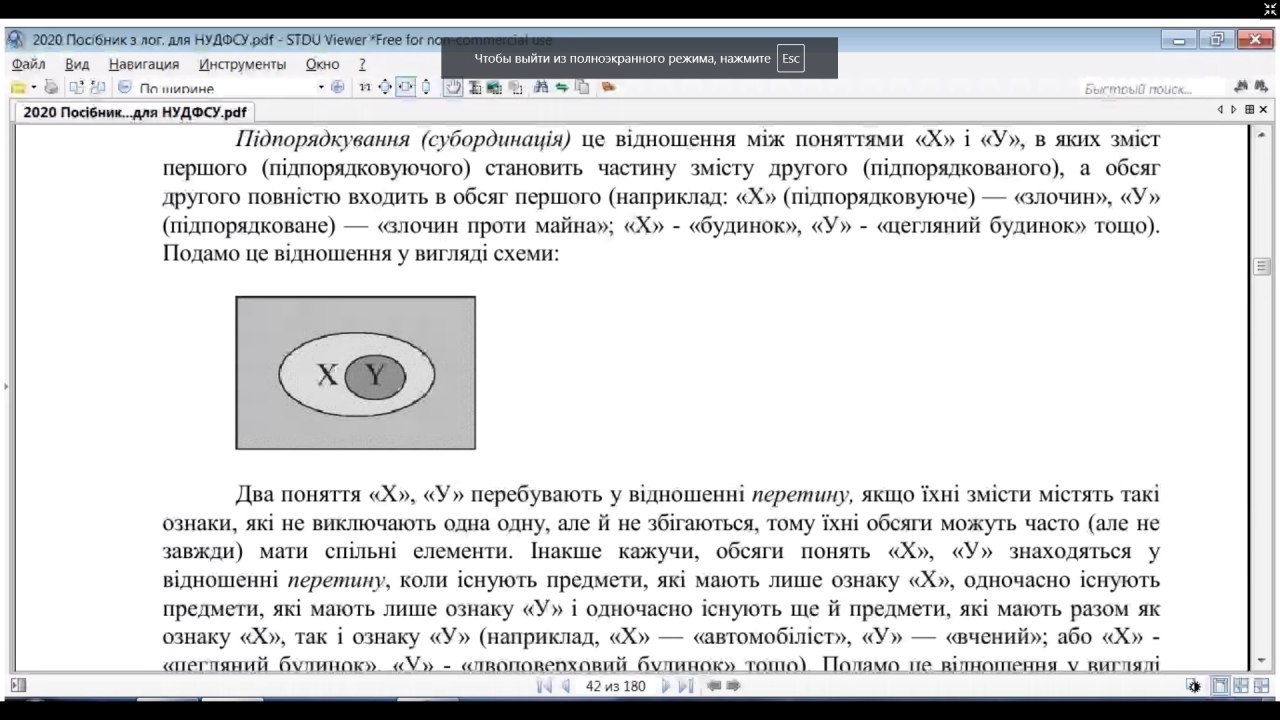
Task: Set actual size 1:1 zoom
Action: coord(365,87)
